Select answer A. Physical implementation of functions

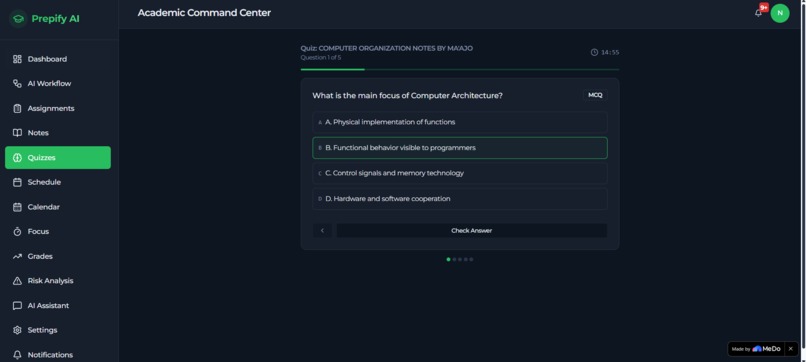click(460, 122)
